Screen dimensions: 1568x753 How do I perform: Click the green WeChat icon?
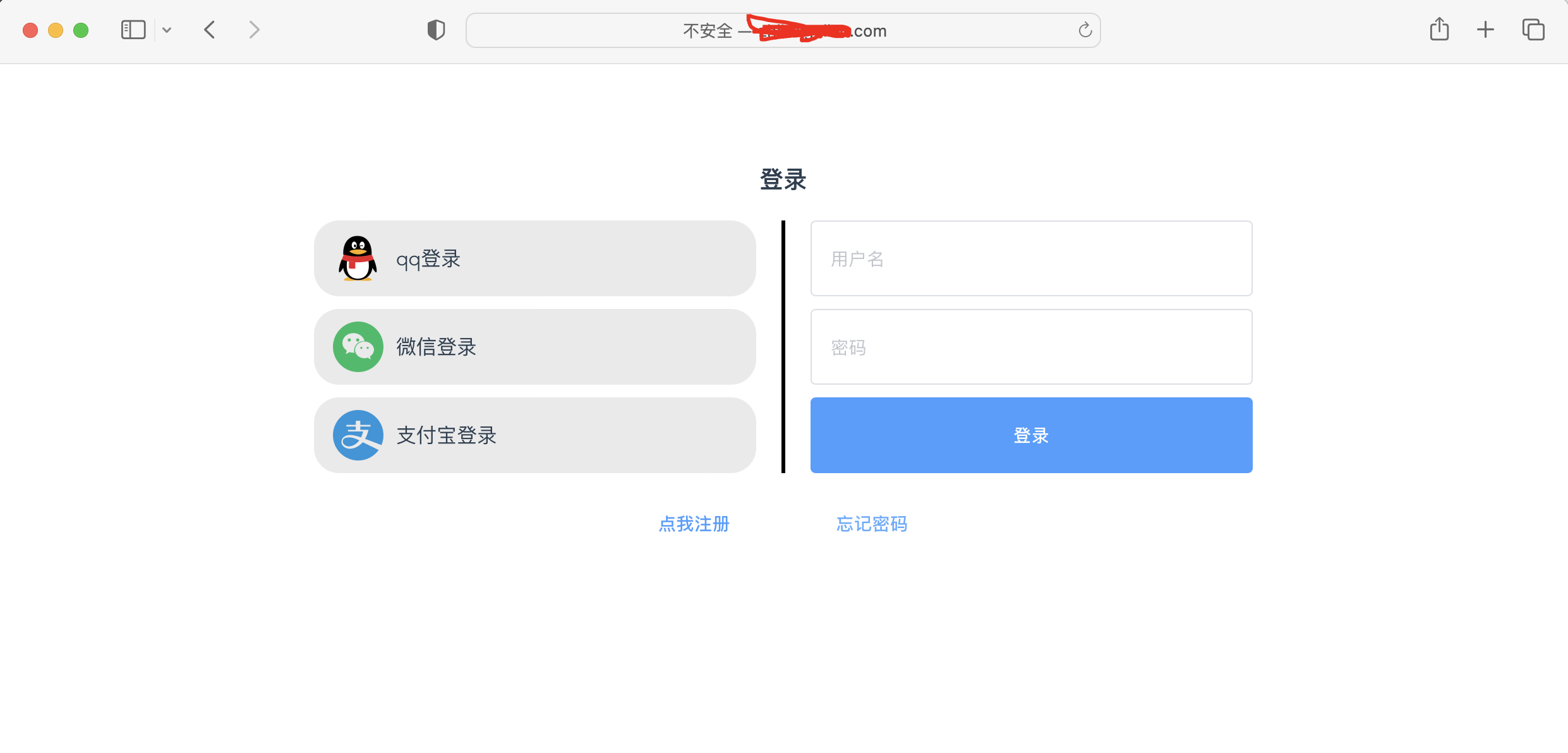(358, 347)
